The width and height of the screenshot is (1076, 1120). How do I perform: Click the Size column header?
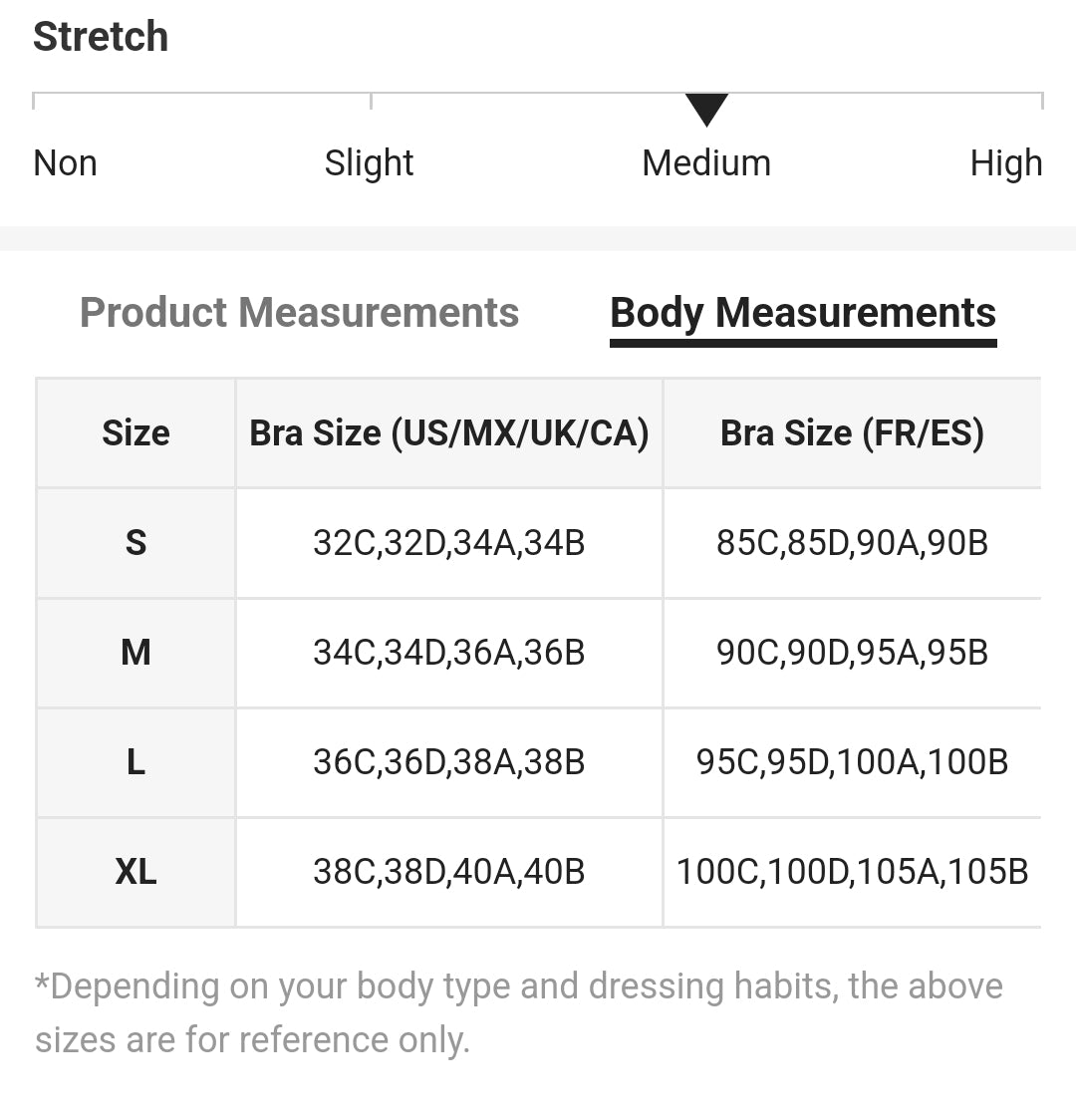click(x=135, y=433)
